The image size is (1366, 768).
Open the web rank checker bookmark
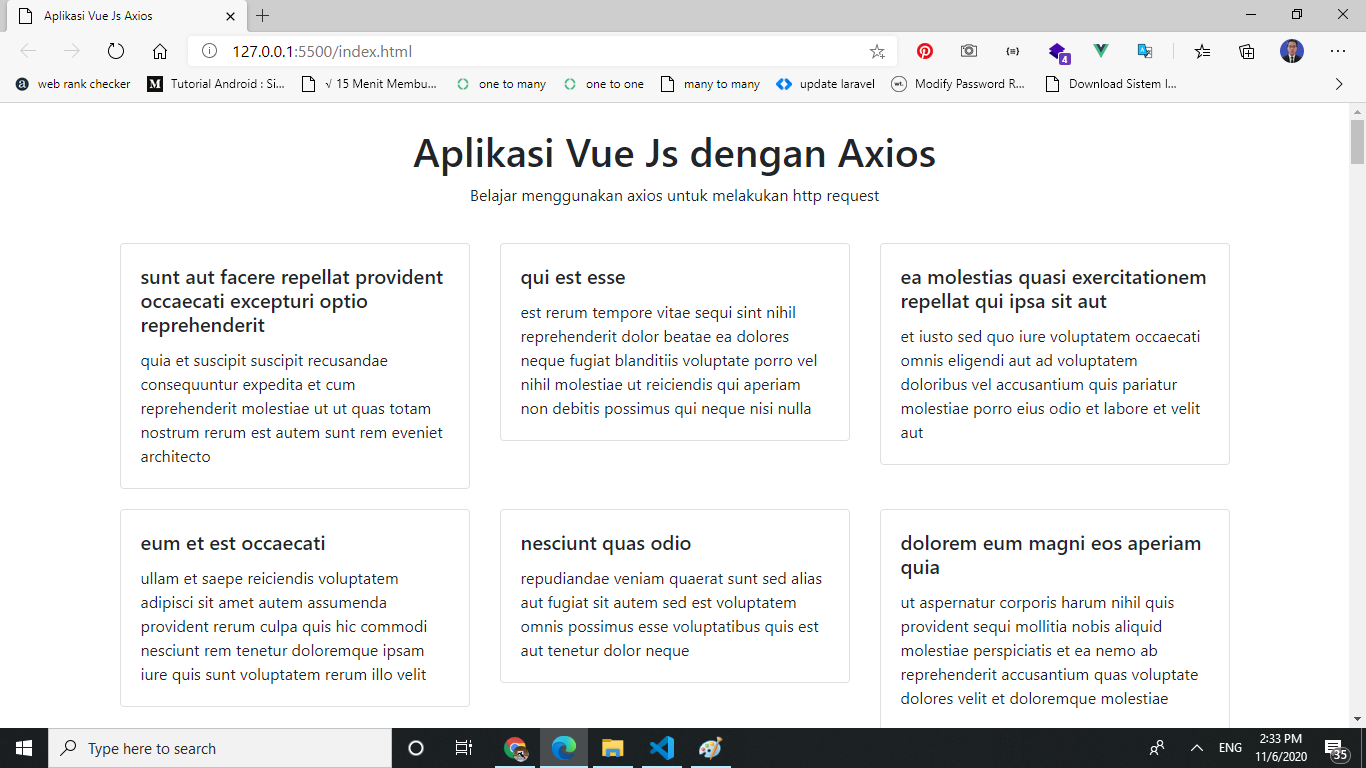(x=70, y=84)
